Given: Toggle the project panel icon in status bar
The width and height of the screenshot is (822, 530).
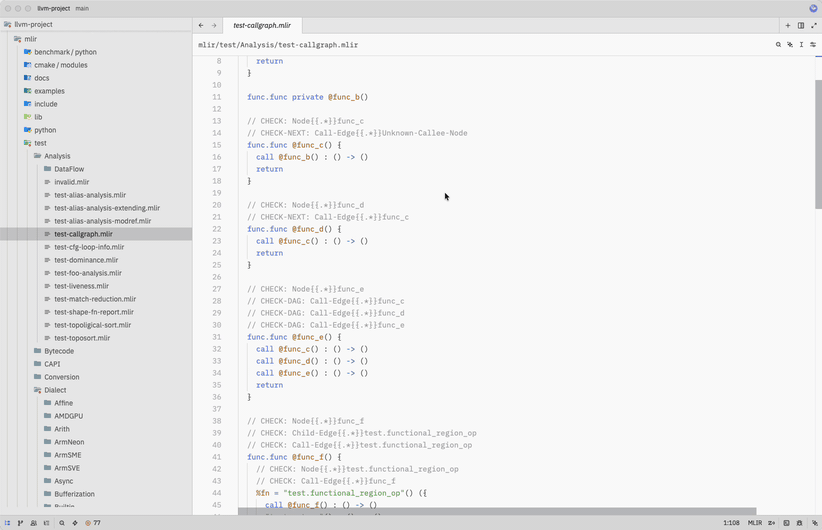Looking at the screenshot, I should tap(7, 523).
